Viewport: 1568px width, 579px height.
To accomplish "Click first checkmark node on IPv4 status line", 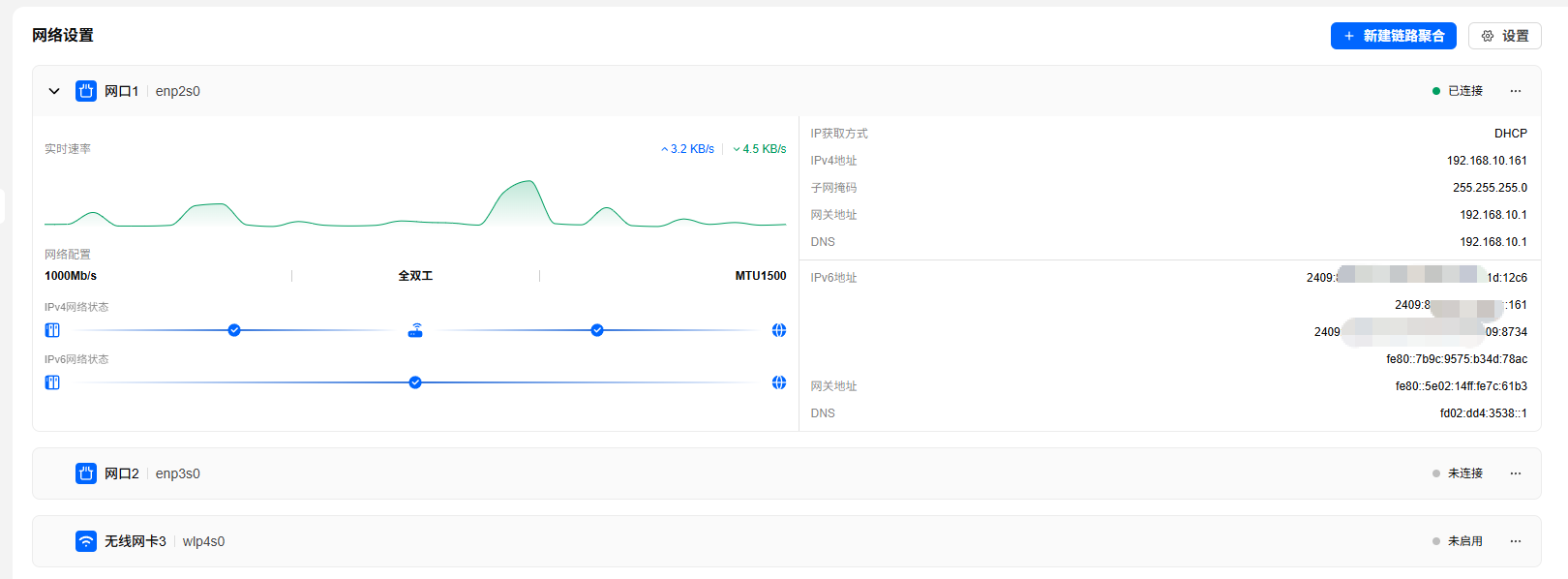I will click(234, 330).
